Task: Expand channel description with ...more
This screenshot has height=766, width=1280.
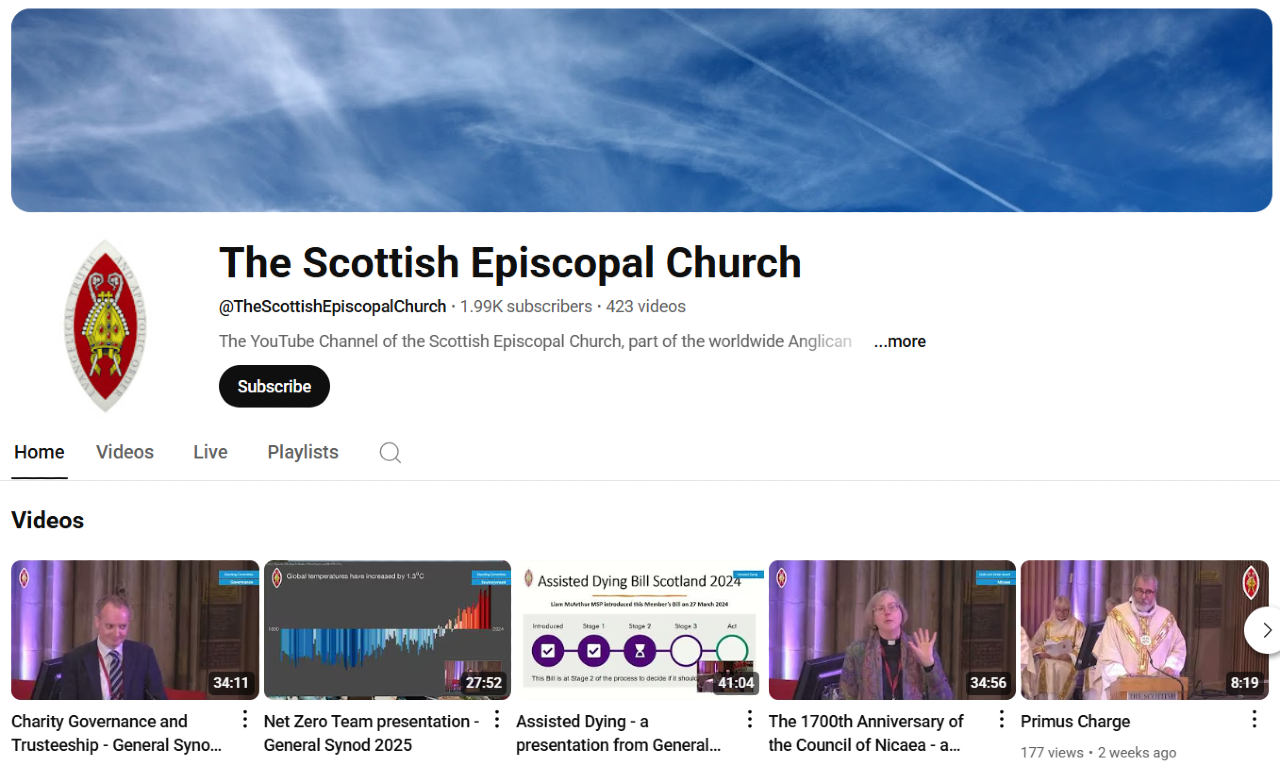Action: click(x=900, y=341)
